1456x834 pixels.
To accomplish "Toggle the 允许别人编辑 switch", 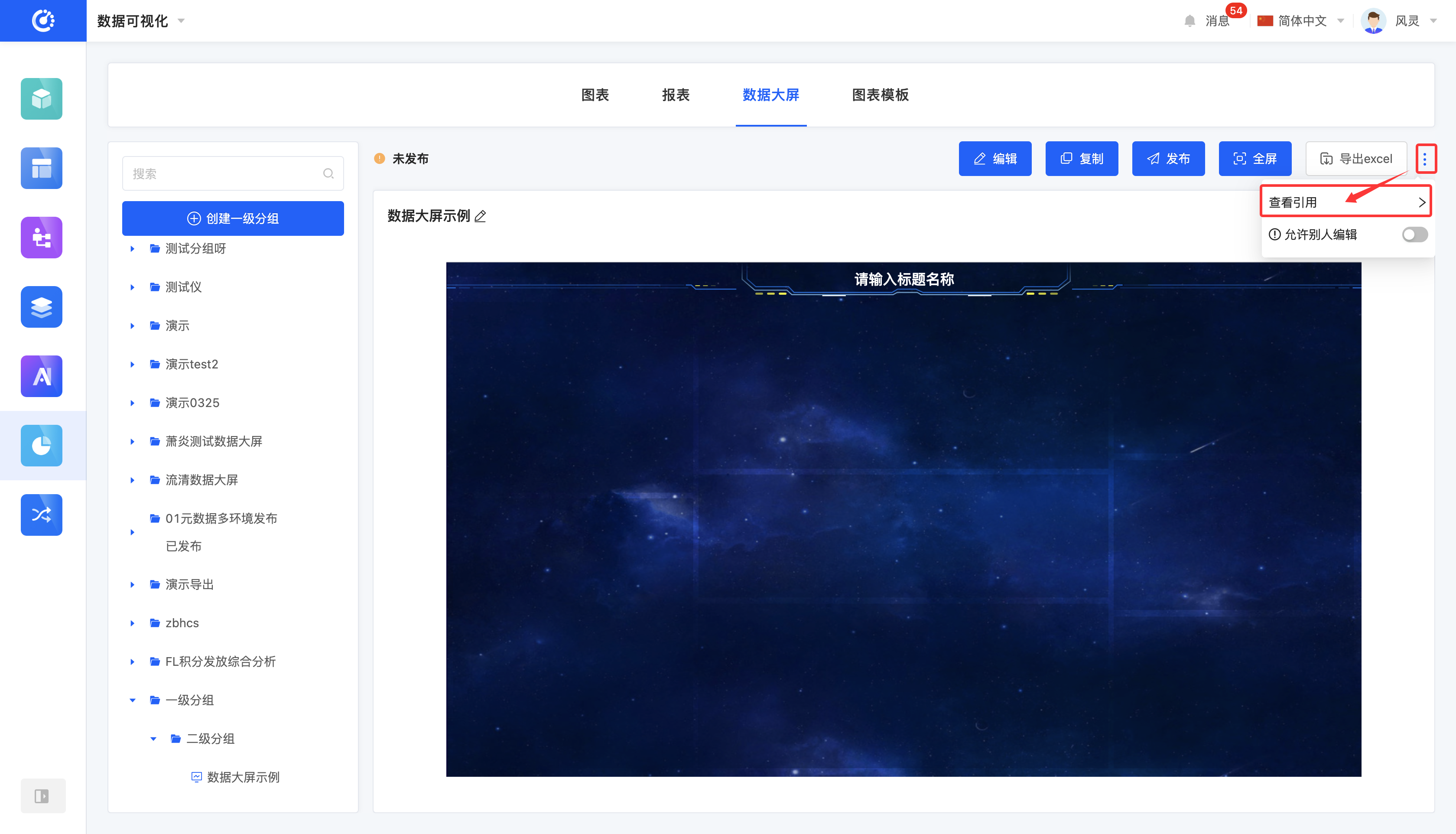I will pyautogui.click(x=1414, y=234).
